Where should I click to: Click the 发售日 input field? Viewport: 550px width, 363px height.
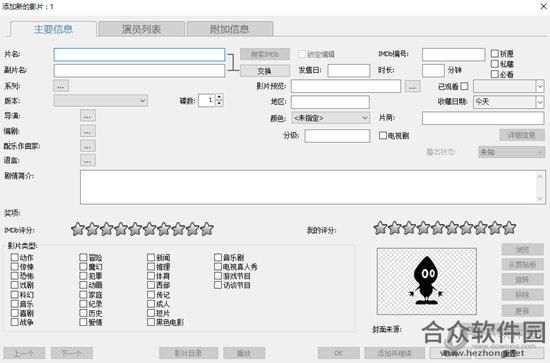349,70
